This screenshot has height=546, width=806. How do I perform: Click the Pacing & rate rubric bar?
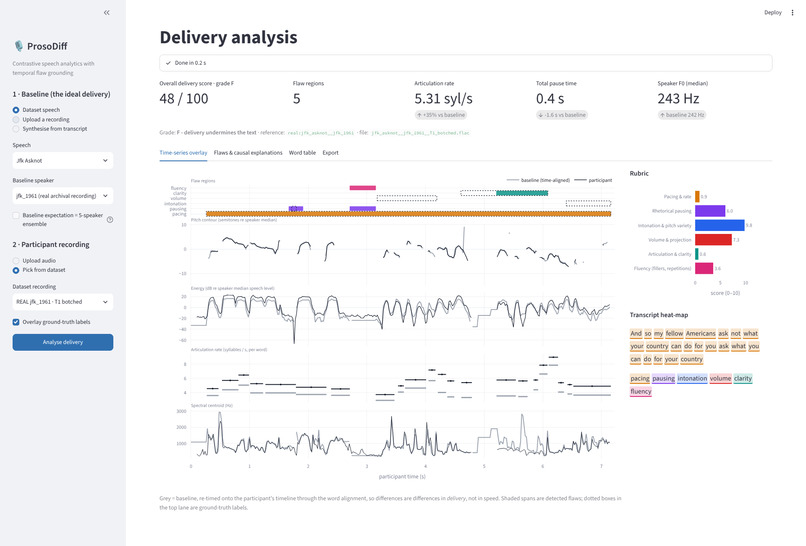click(x=697, y=196)
